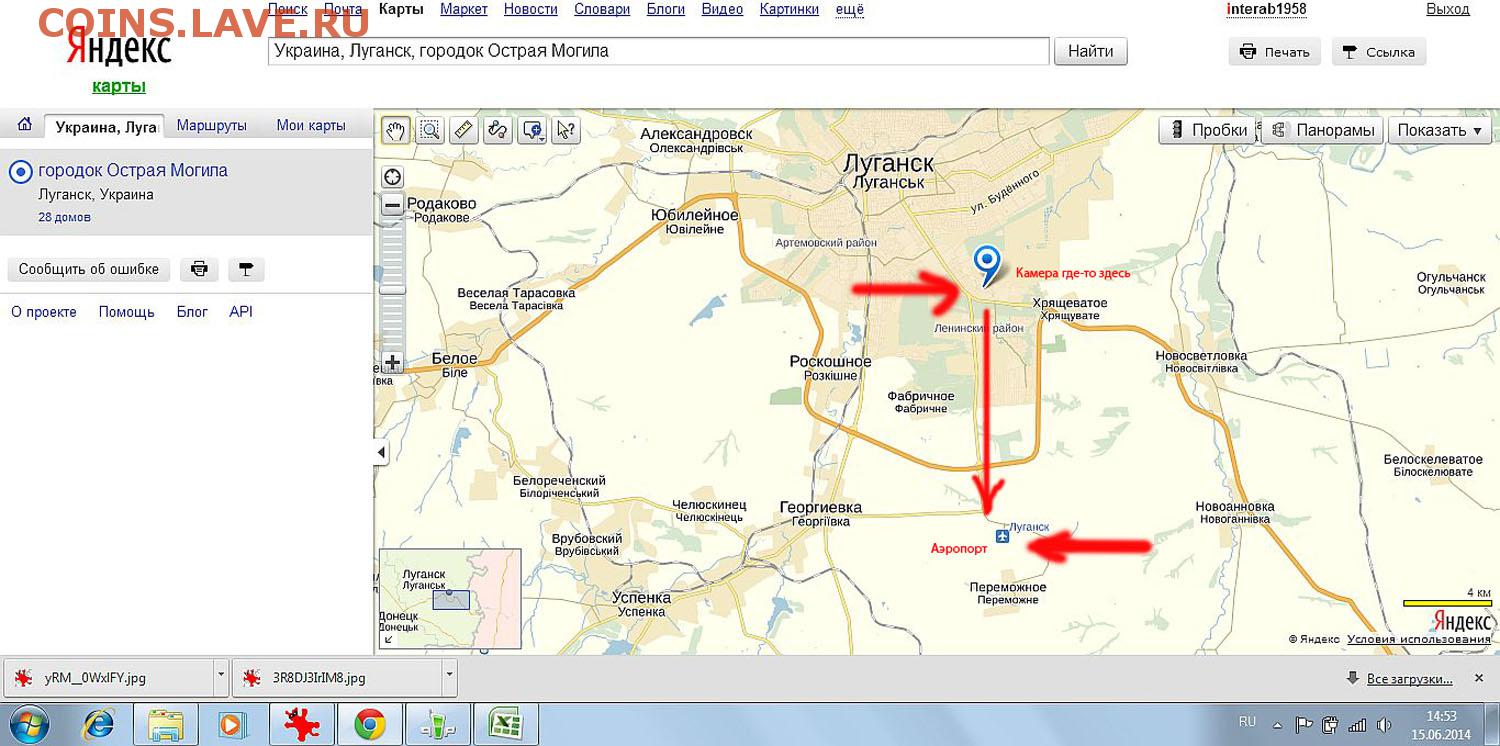Viewport: 1500px width, 746px height.
Task: Select the hand pan tool
Action: point(396,130)
